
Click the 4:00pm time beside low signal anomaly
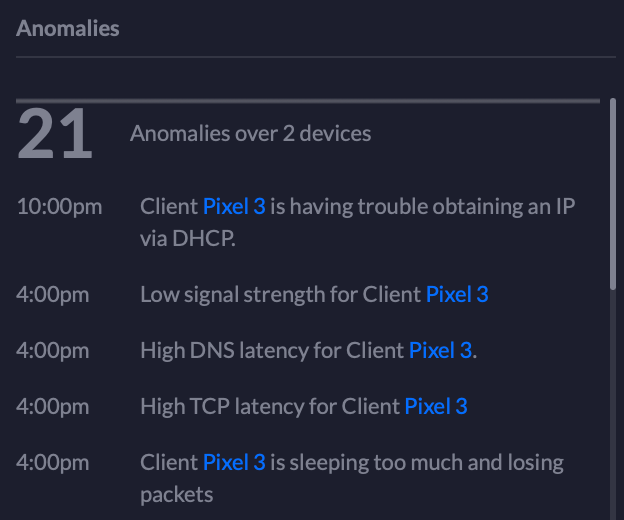52,294
